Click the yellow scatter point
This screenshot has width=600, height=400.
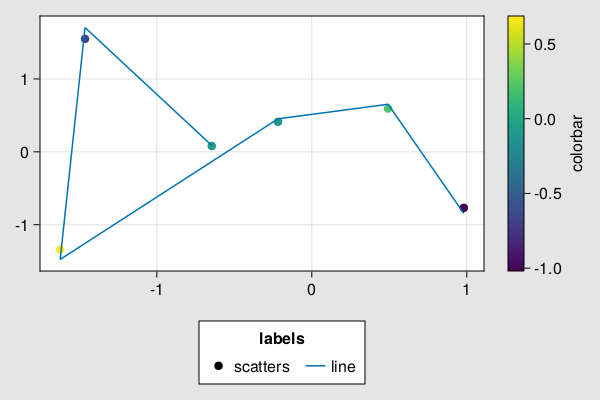pyautogui.click(x=60, y=250)
